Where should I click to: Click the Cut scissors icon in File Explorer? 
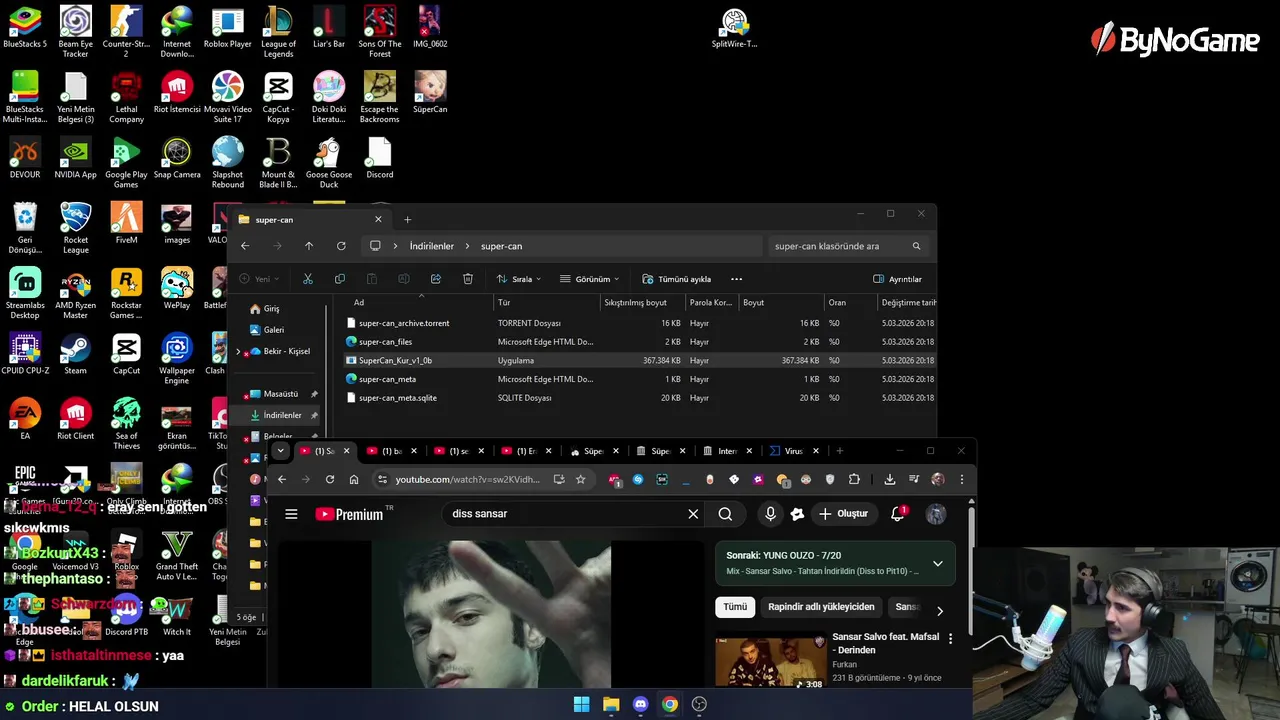click(x=308, y=279)
